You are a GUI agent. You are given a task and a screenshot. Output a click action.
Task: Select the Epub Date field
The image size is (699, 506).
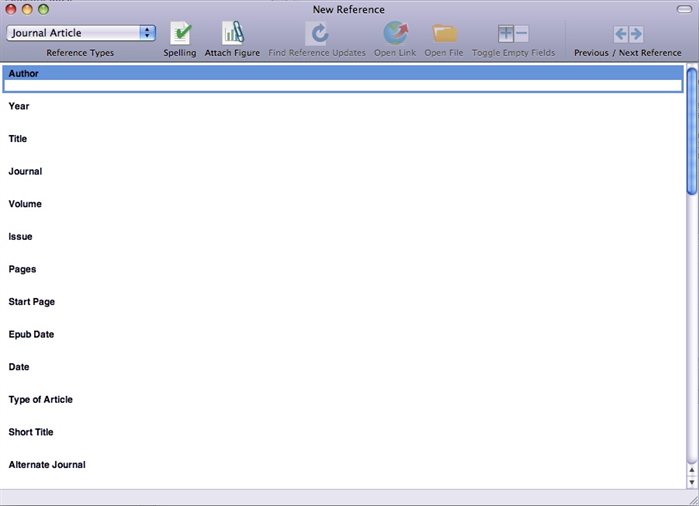click(31, 334)
